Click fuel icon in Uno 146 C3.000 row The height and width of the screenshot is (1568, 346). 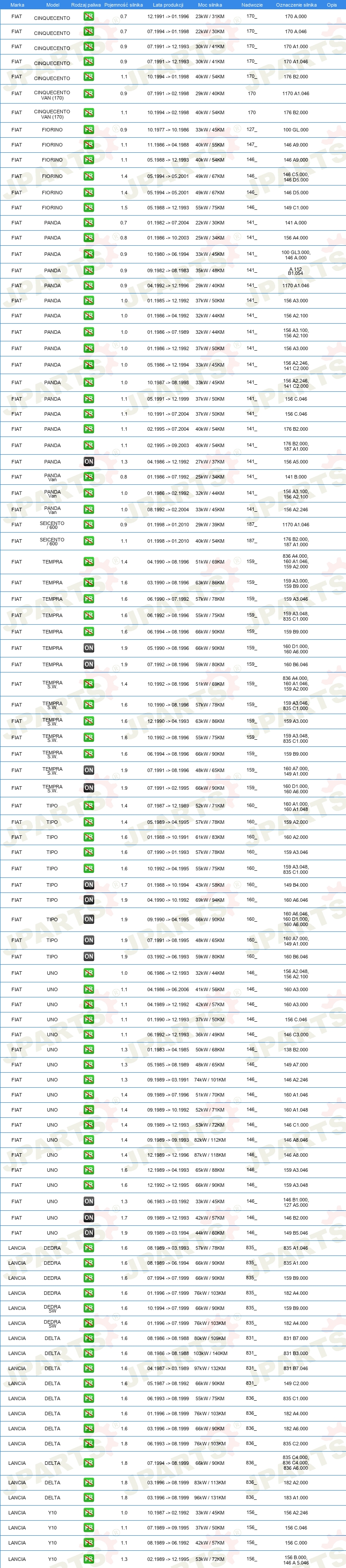(89, 1034)
